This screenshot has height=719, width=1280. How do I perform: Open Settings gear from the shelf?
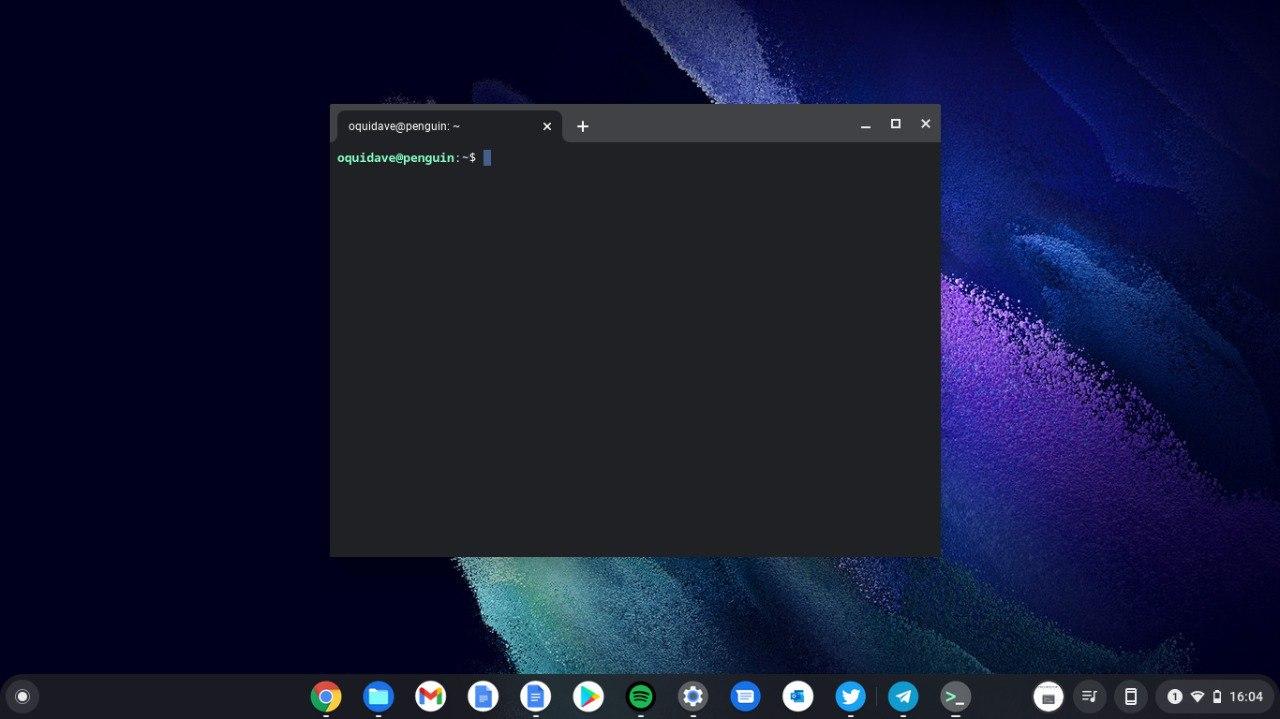pos(693,696)
